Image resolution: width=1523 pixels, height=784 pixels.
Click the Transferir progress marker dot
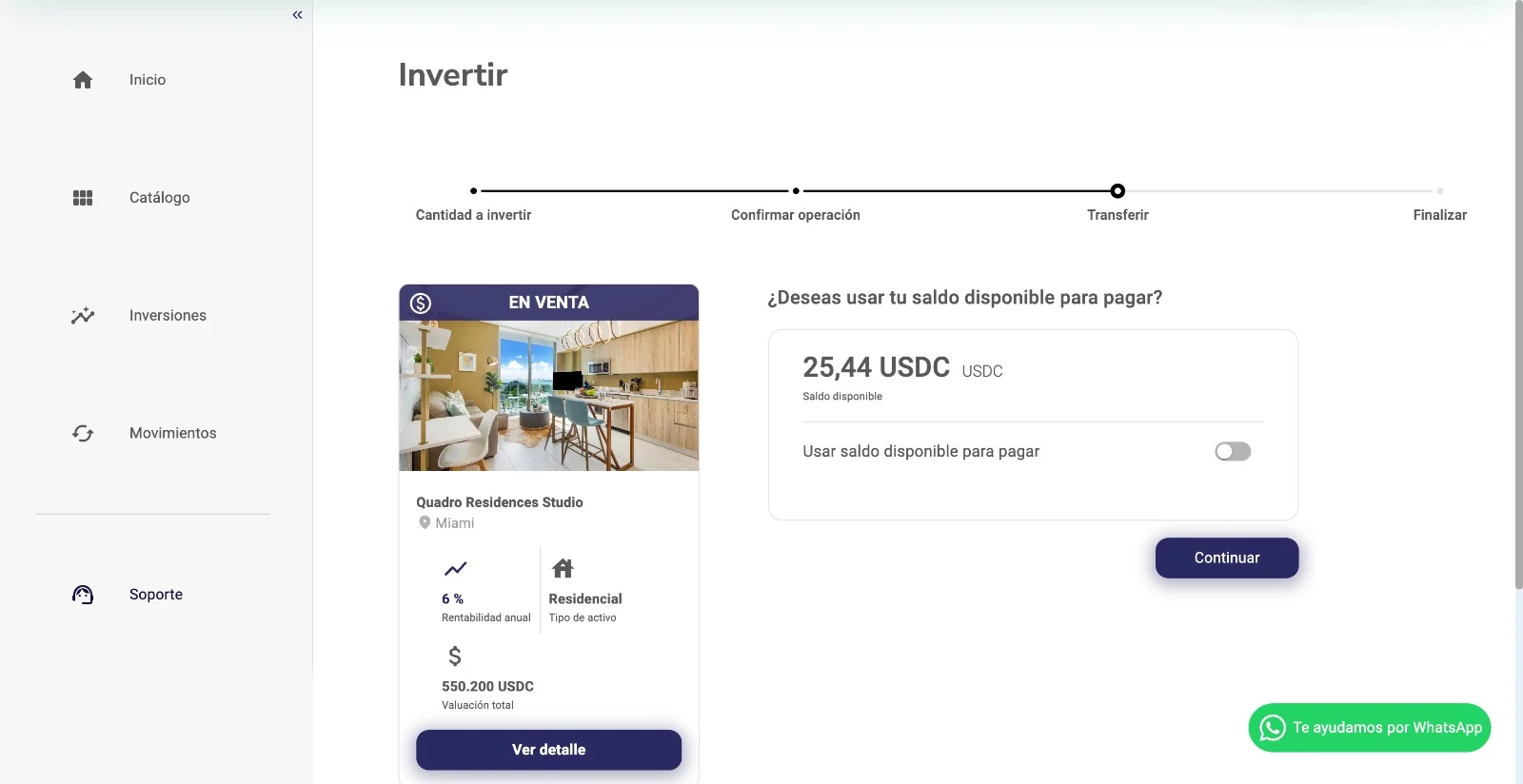click(x=1117, y=190)
